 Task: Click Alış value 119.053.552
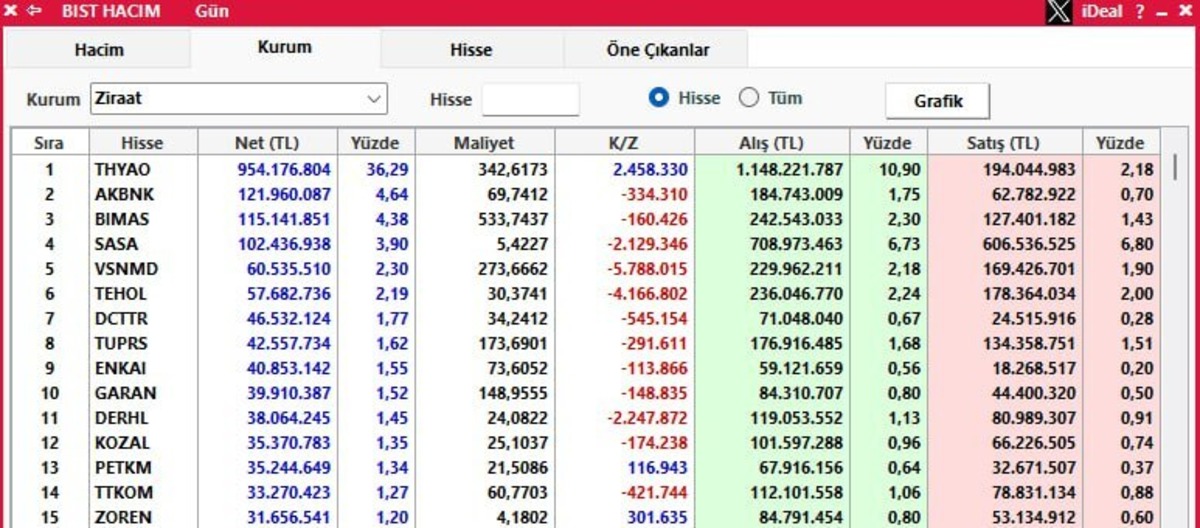797,418
